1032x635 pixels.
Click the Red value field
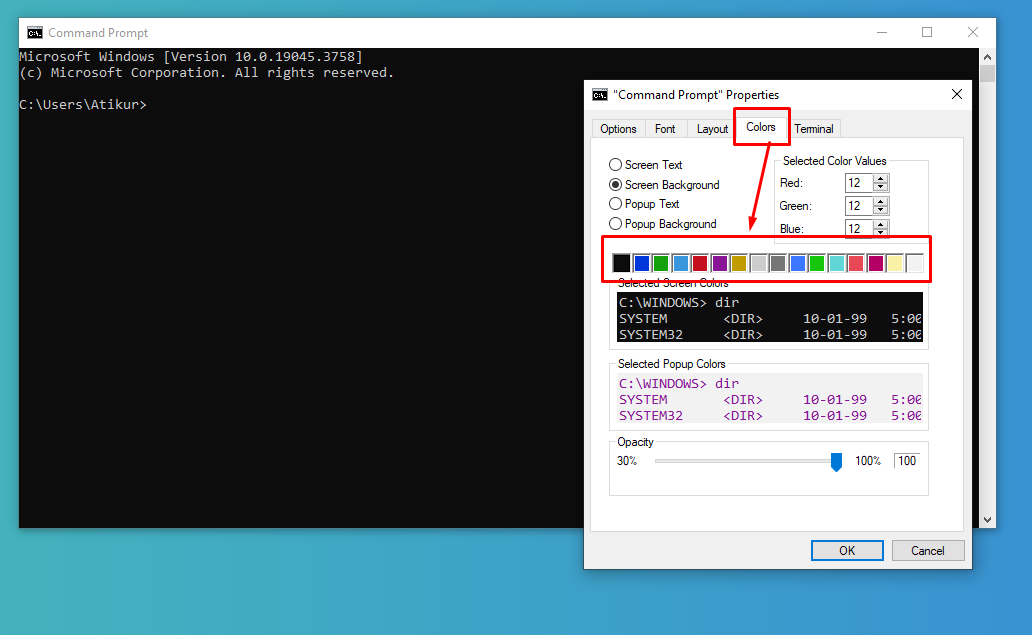(x=858, y=183)
